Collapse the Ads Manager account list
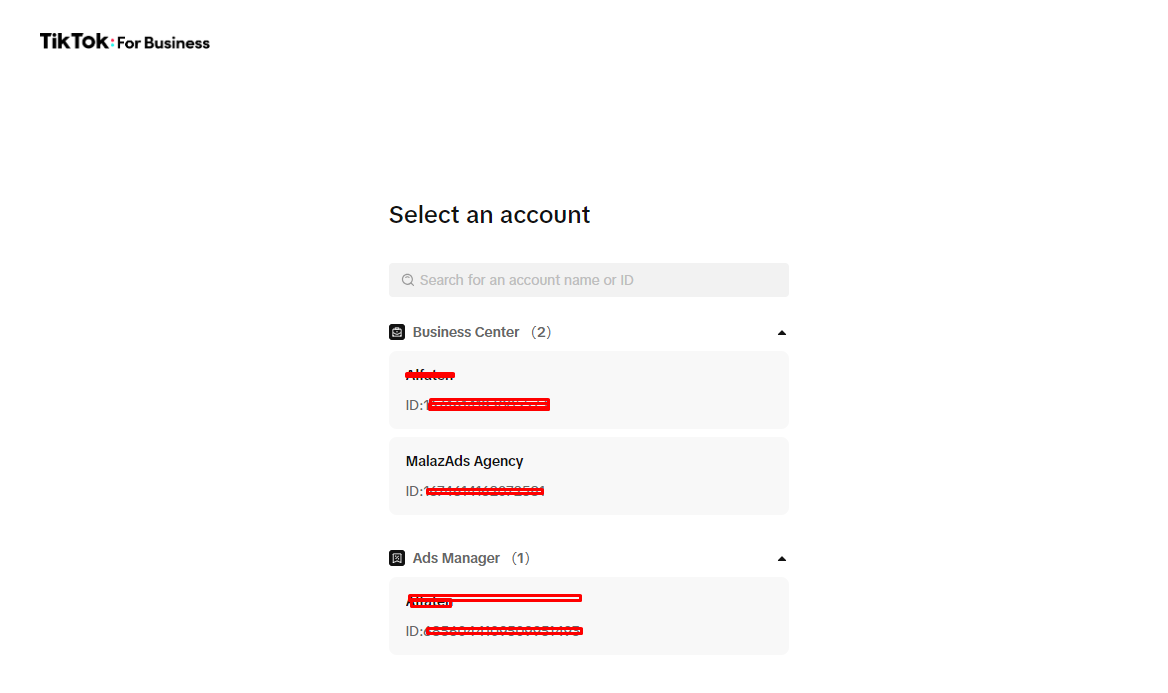The width and height of the screenshot is (1168, 693). [x=782, y=558]
